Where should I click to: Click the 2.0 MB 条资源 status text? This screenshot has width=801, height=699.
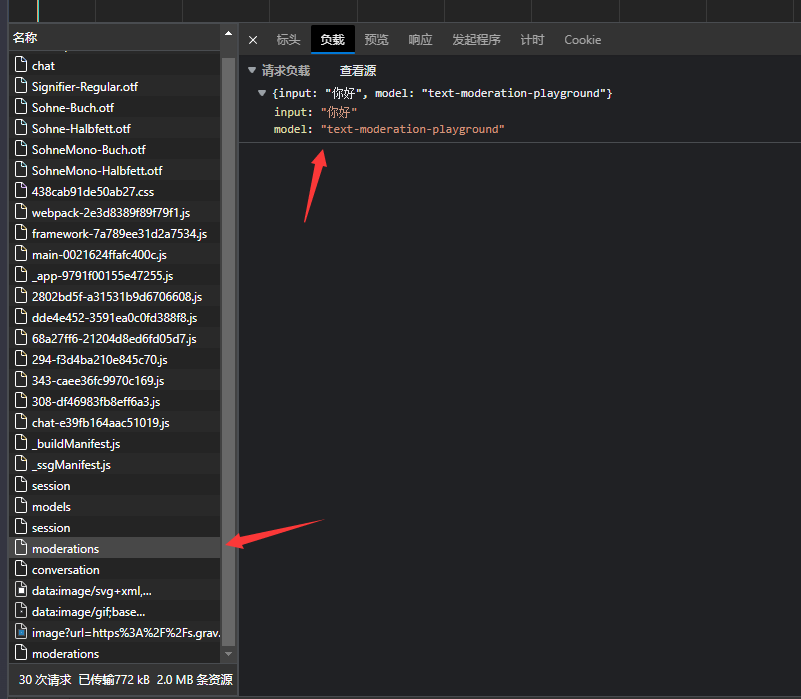pos(195,680)
